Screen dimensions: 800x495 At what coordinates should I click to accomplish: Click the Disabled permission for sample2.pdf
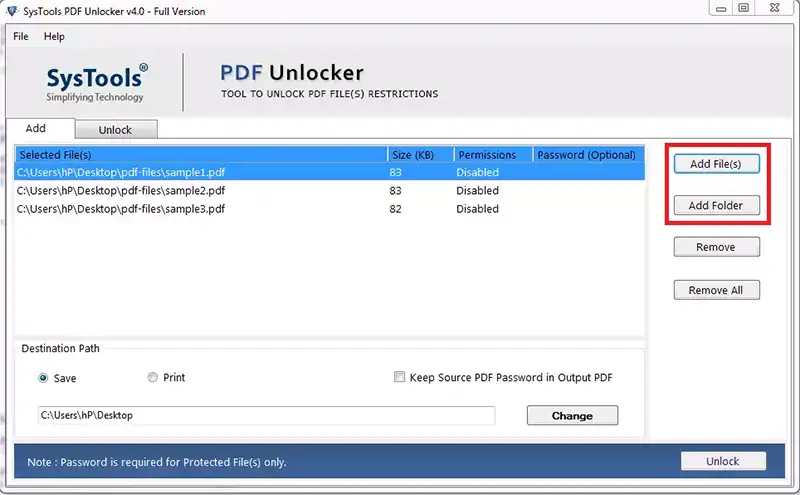click(x=478, y=191)
